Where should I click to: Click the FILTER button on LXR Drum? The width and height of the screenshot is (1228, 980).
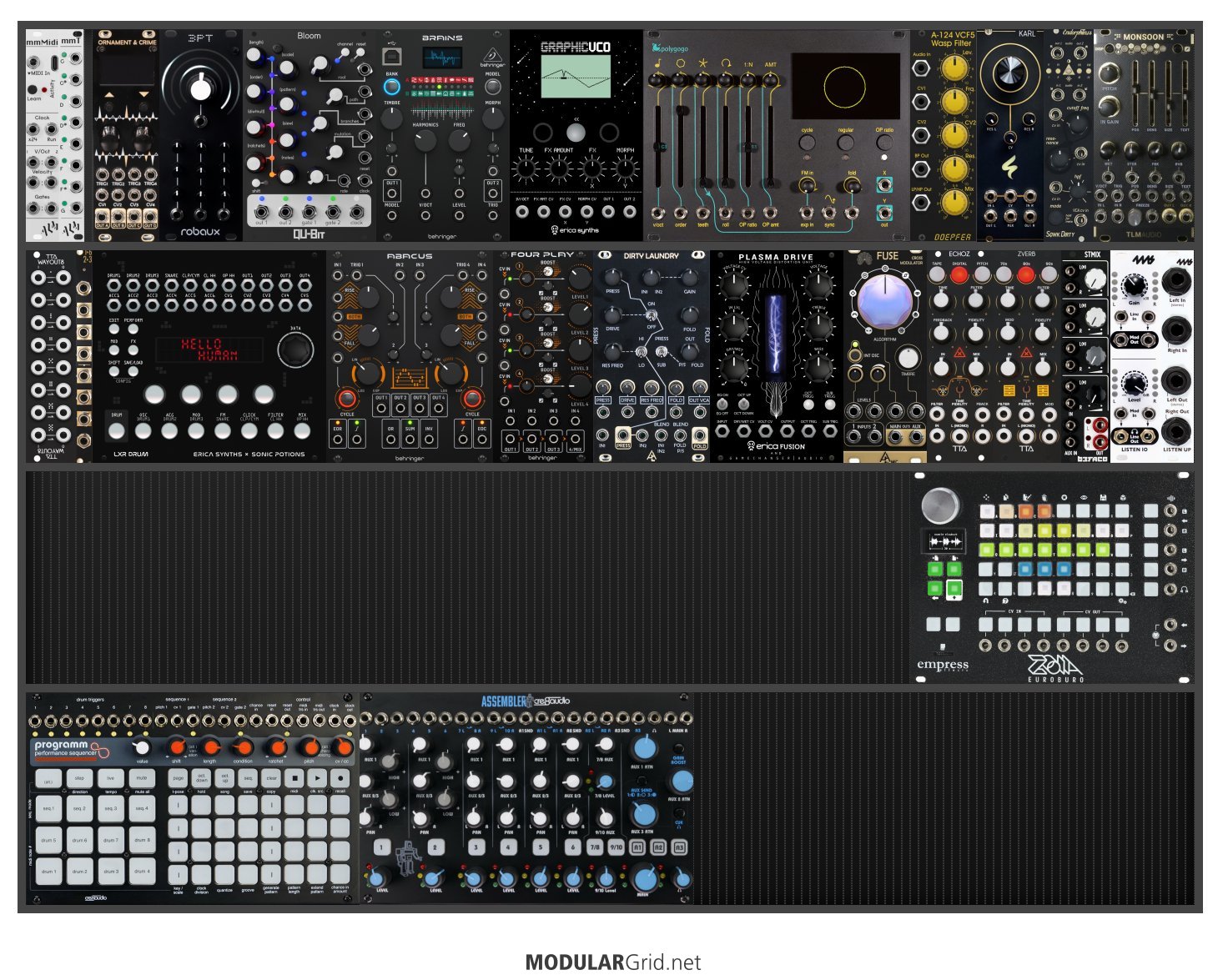[276, 431]
